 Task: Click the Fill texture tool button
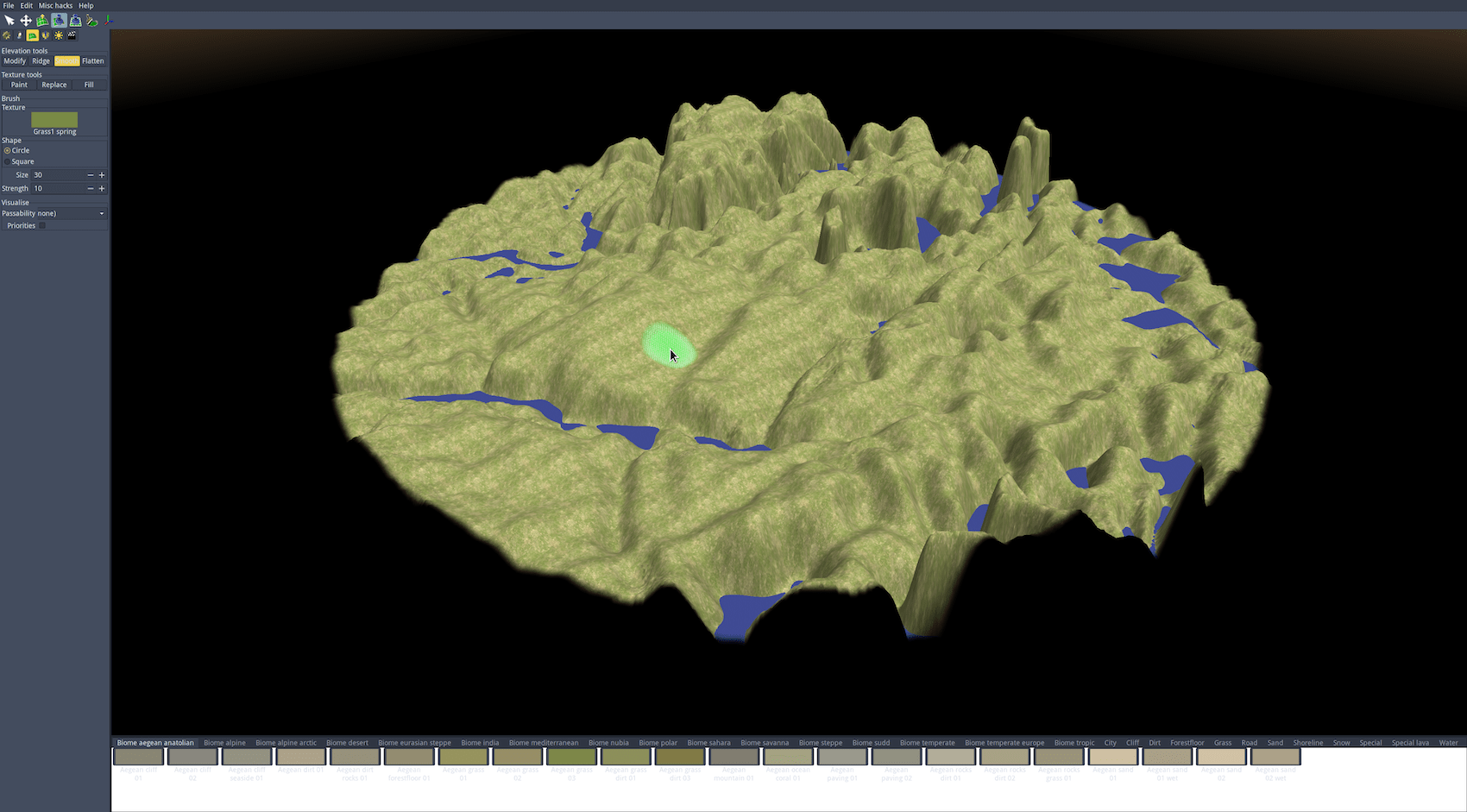[x=89, y=85]
